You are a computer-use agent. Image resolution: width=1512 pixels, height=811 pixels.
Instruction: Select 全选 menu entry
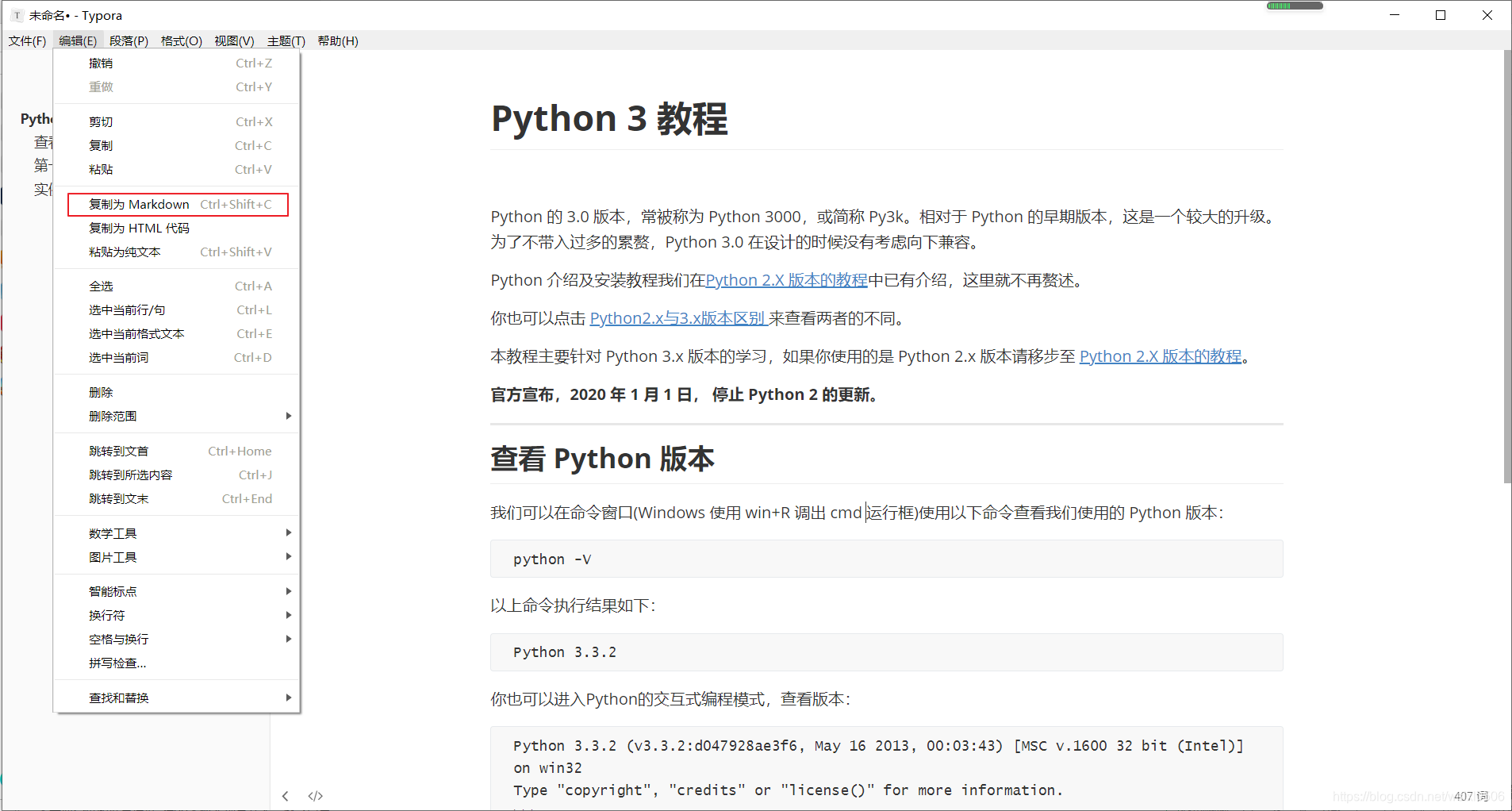click(177, 286)
